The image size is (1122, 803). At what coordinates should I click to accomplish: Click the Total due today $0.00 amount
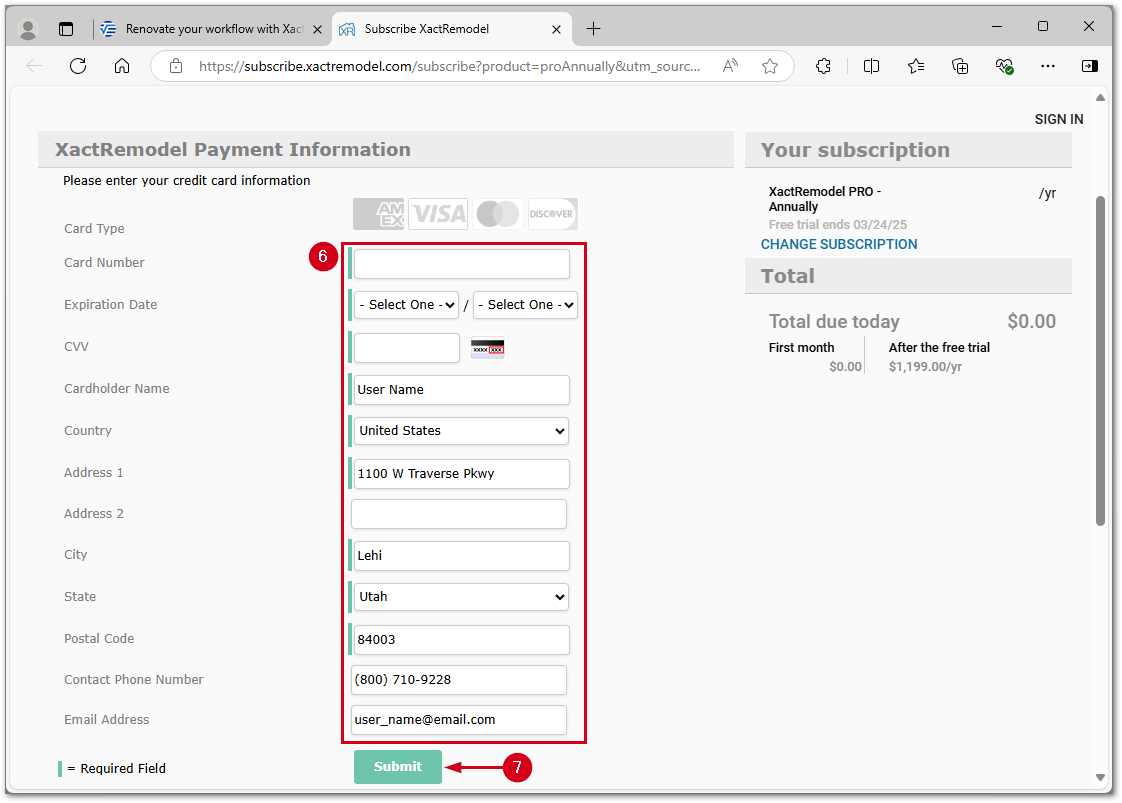[1031, 321]
